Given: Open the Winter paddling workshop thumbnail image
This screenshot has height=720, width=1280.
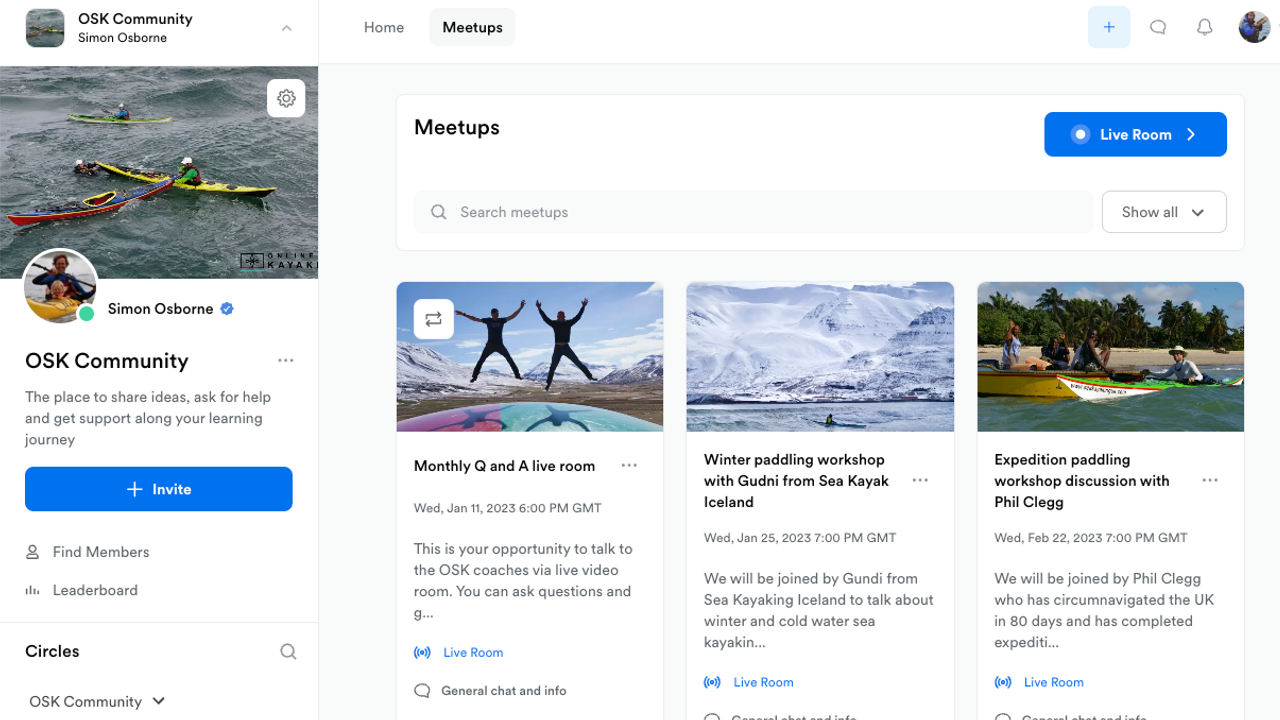Looking at the screenshot, I should tap(820, 357).
